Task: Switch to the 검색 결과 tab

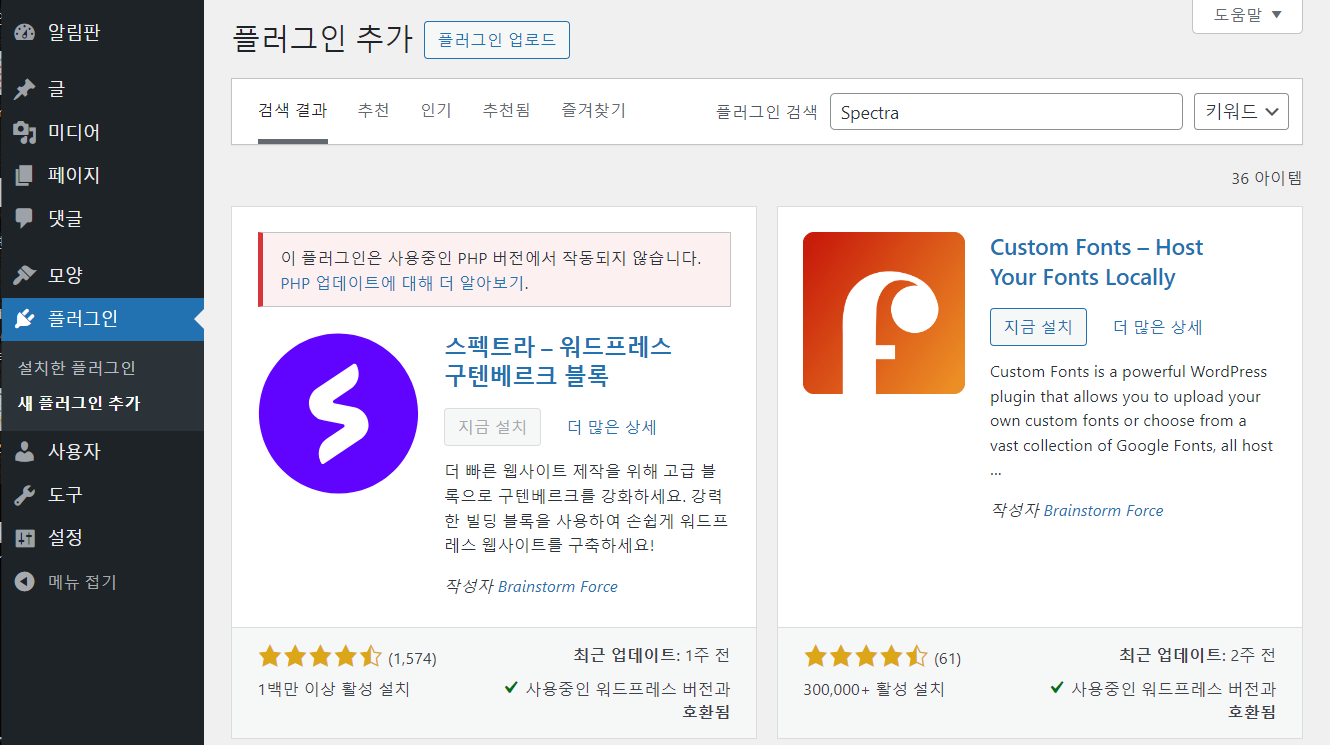Action: coord(292,111)
